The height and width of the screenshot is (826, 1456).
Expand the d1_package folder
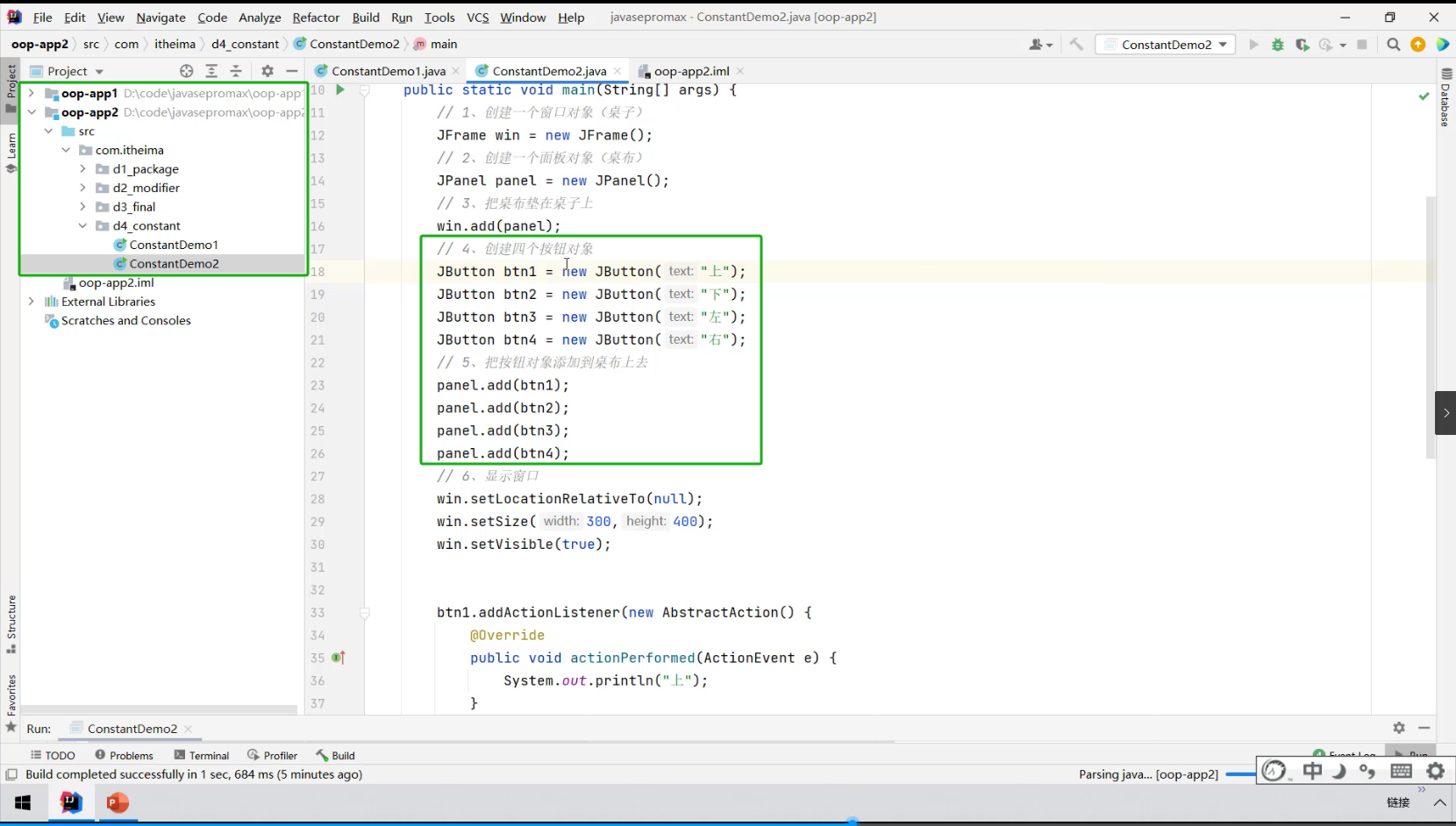tap(83, 168)
